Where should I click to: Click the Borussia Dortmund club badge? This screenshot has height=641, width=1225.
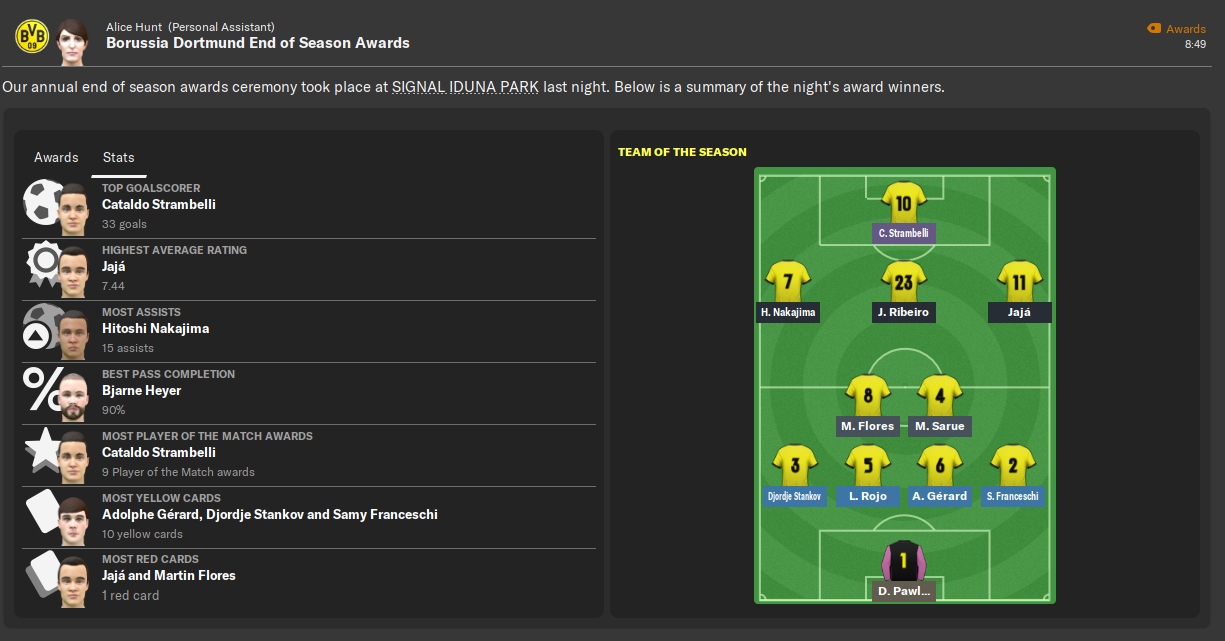pyautogui.click(x=31, y=36)
